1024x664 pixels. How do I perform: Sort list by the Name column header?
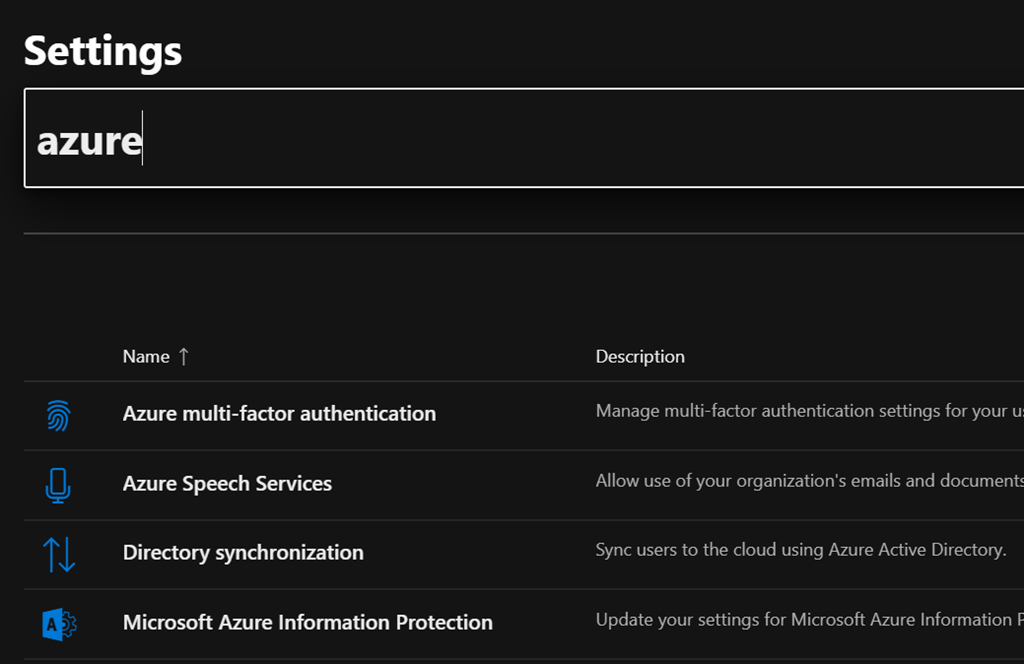(146, 357)
